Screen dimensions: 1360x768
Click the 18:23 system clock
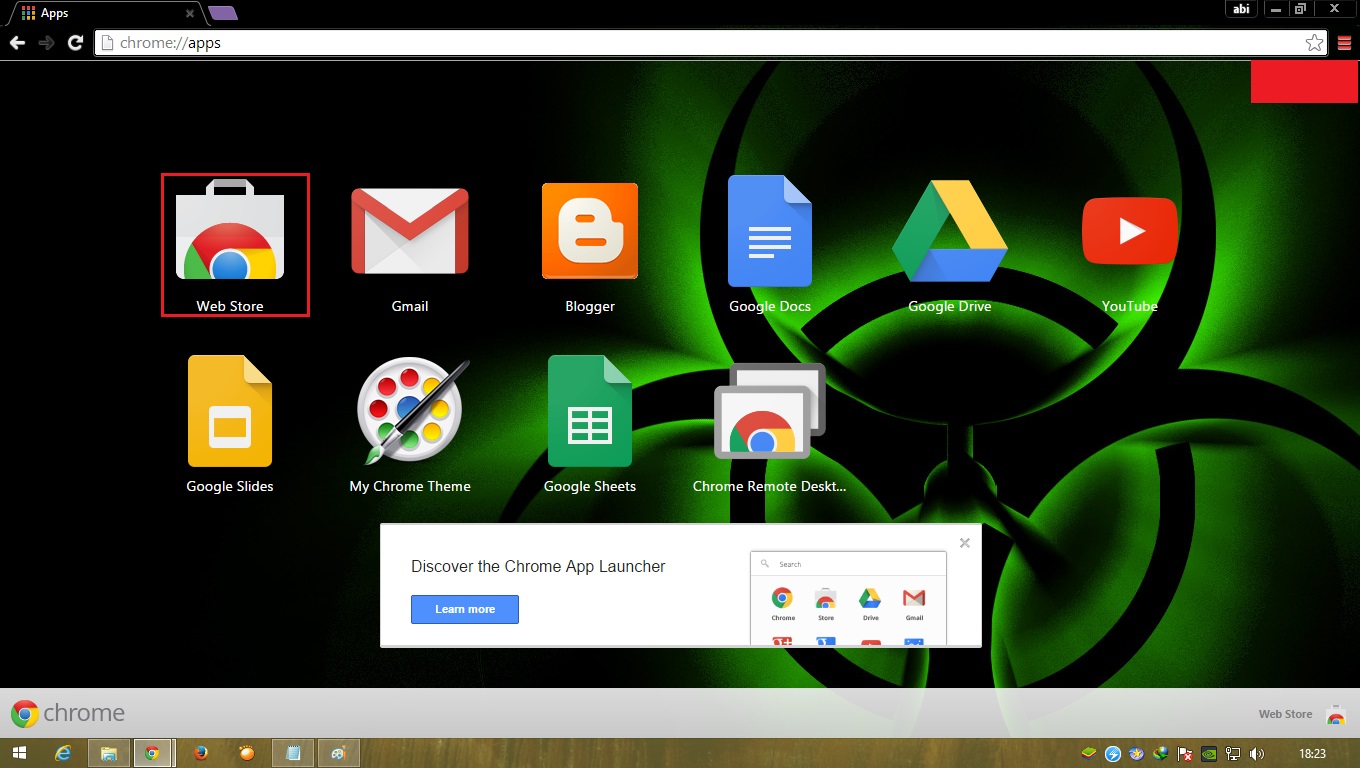click(1312, 754)
